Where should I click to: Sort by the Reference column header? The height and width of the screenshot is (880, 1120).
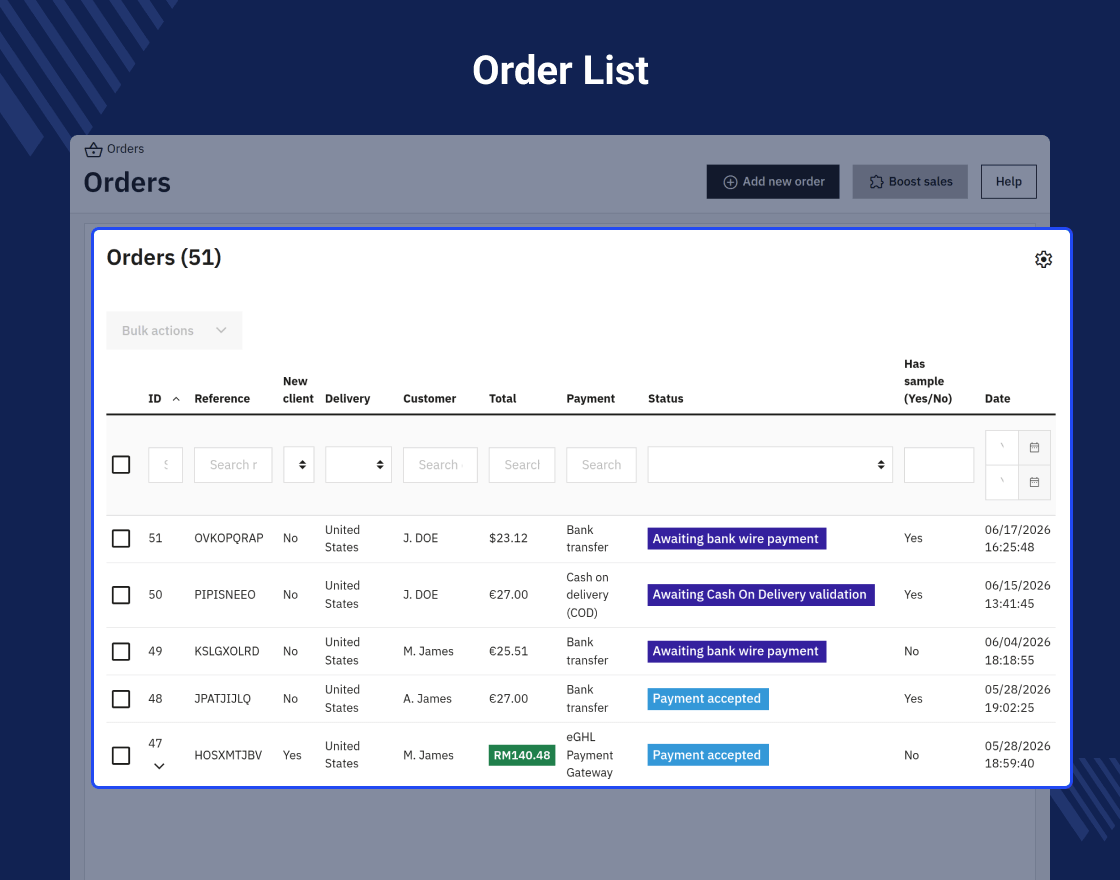tap(222, 399)
